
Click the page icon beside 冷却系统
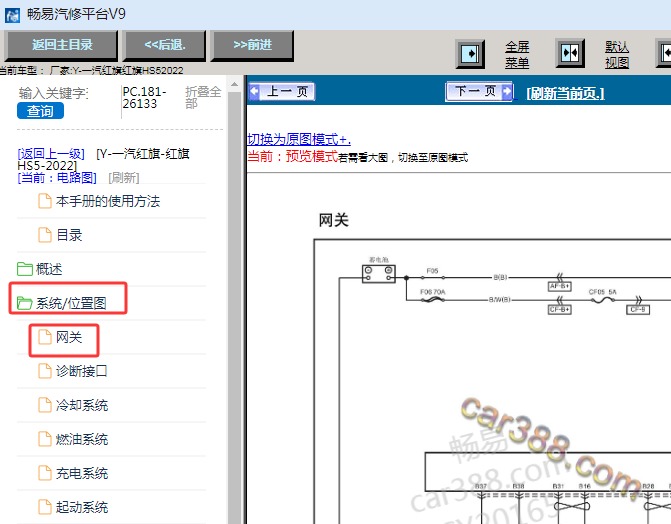pos(45,405)
